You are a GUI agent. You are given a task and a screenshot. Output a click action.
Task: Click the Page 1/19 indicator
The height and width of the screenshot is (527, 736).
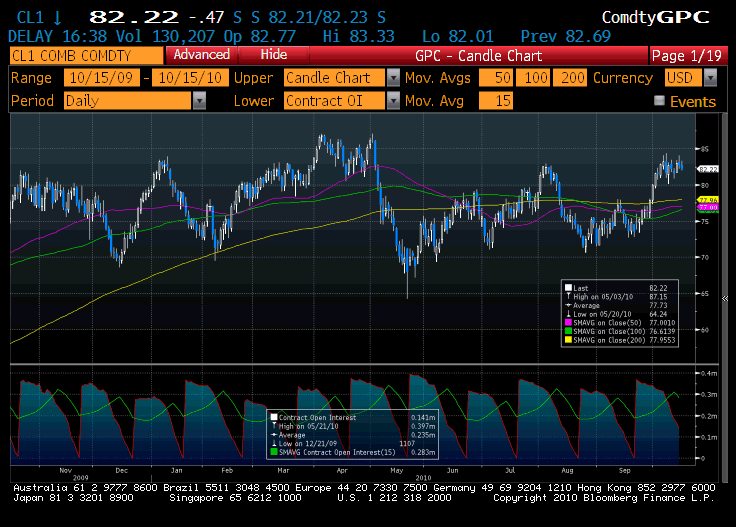(x=689, y=55)
